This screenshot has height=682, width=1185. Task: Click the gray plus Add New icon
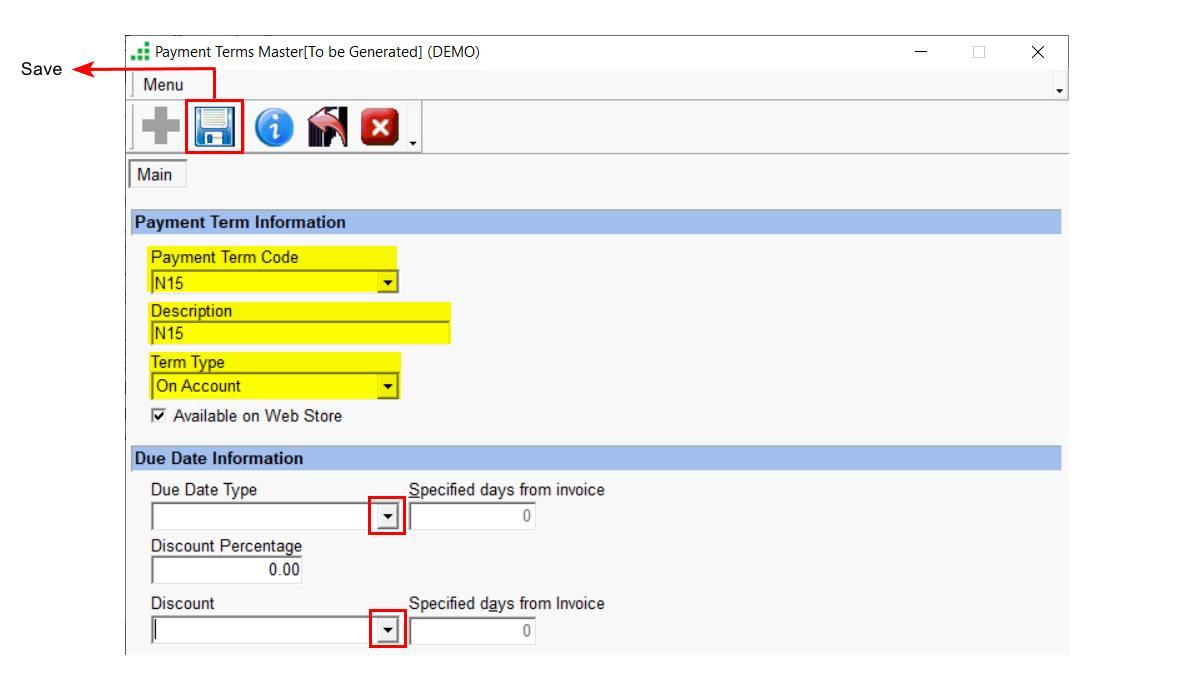coord(161,127)
